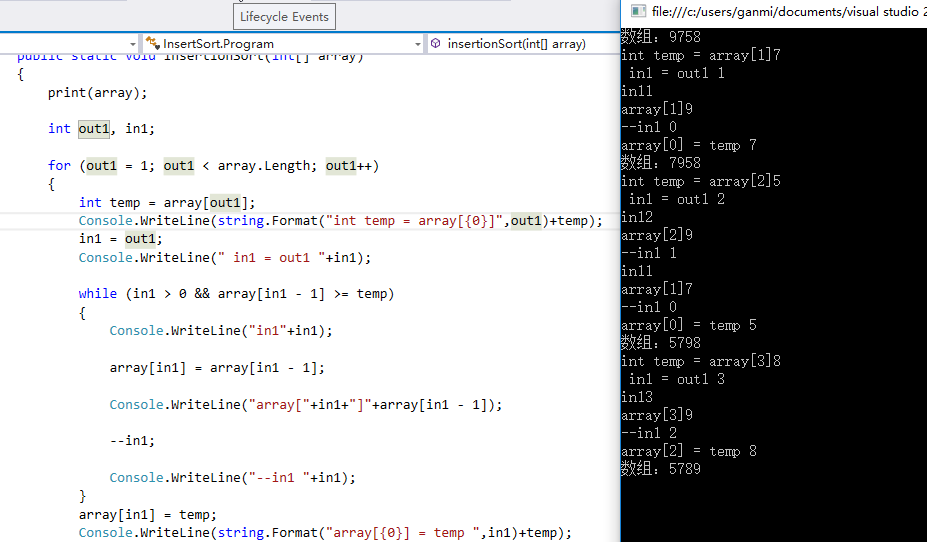Click console line 'array[0] = temp 7'
The width and height of the screenshot is (927, 542).
pyautogui.click(x=689, y=145)
